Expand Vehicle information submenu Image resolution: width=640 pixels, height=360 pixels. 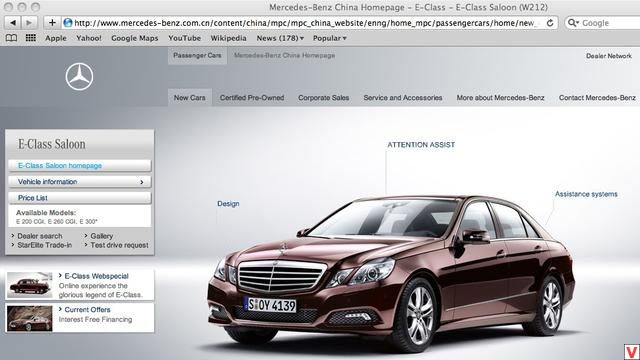coord(80,182)
